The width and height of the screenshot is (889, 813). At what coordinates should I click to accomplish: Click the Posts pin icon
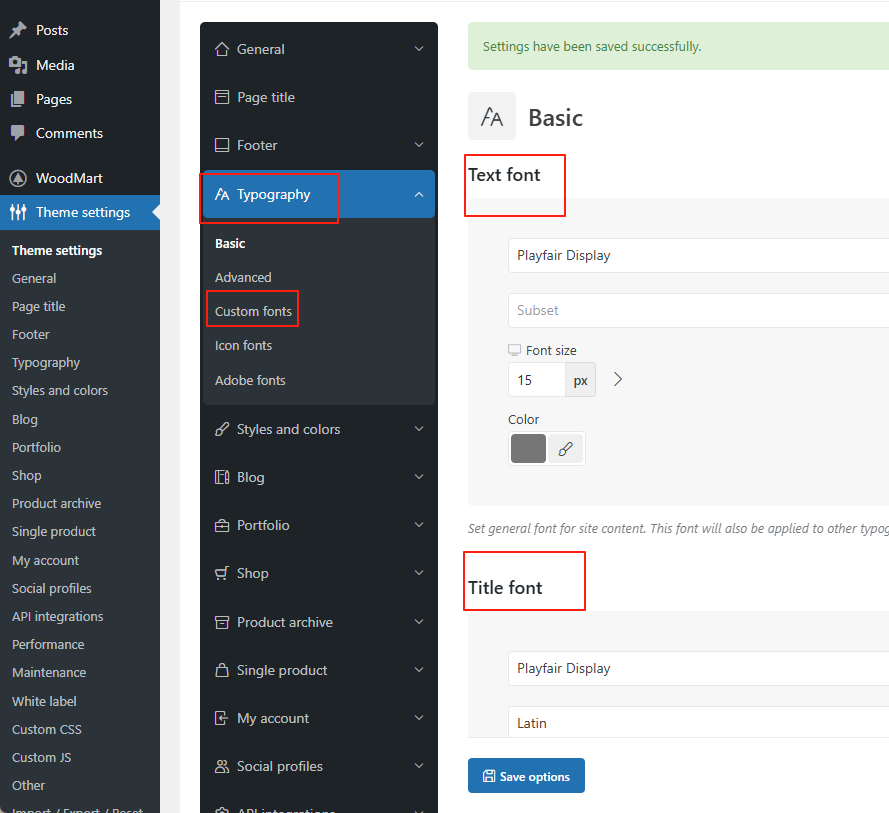point(18,30)
